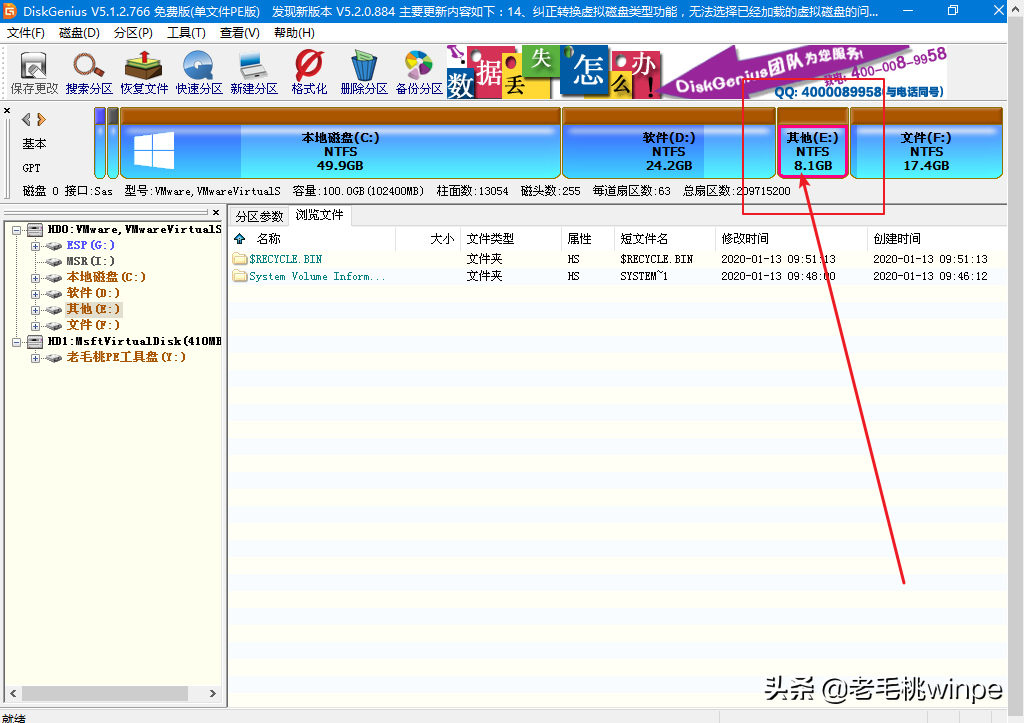Switch to the 分区参数 tab
This screenshot has width=1024, height=723.
[259, 215]
